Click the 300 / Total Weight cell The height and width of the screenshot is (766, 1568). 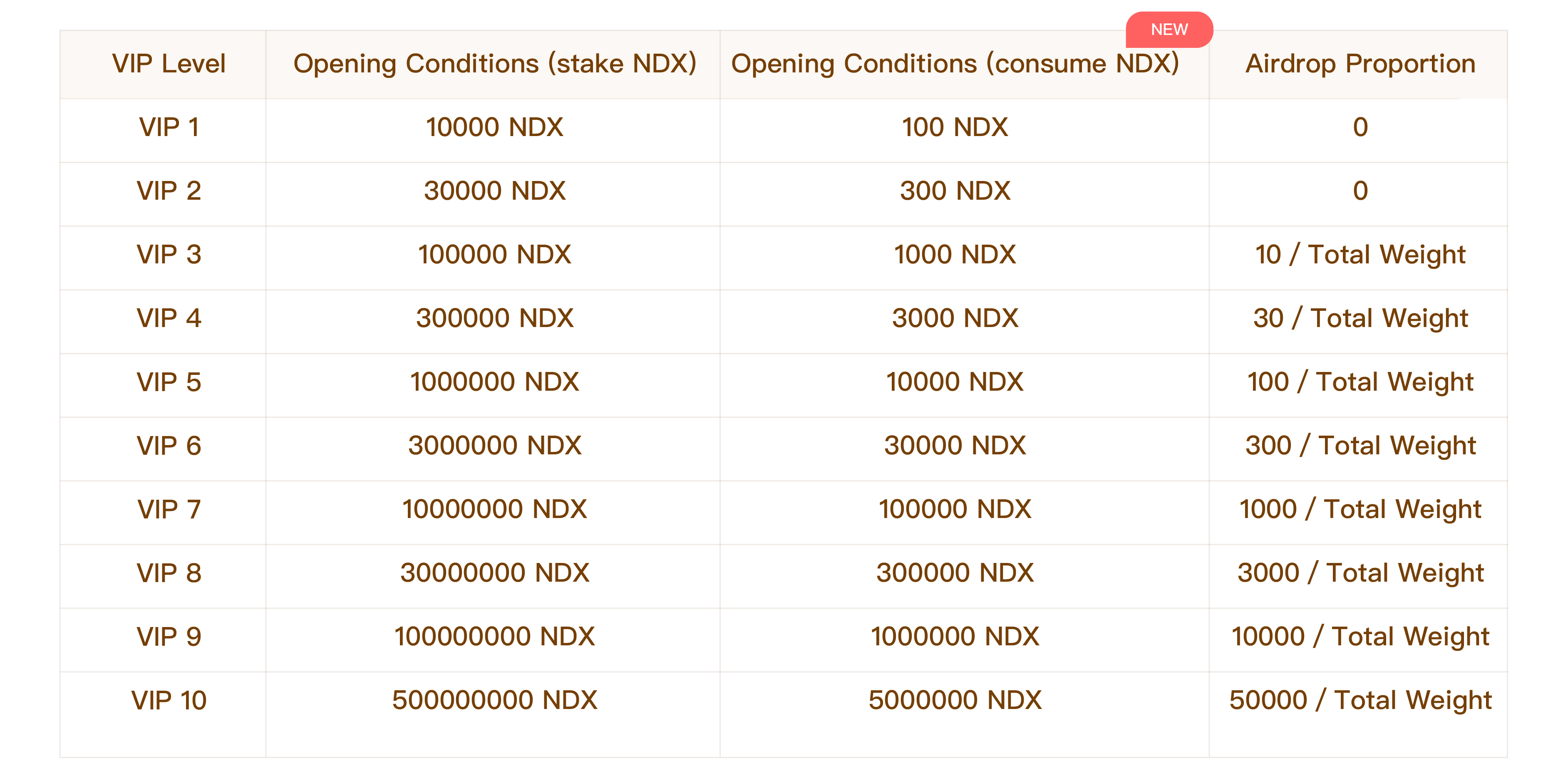[x=1360, y=445]
